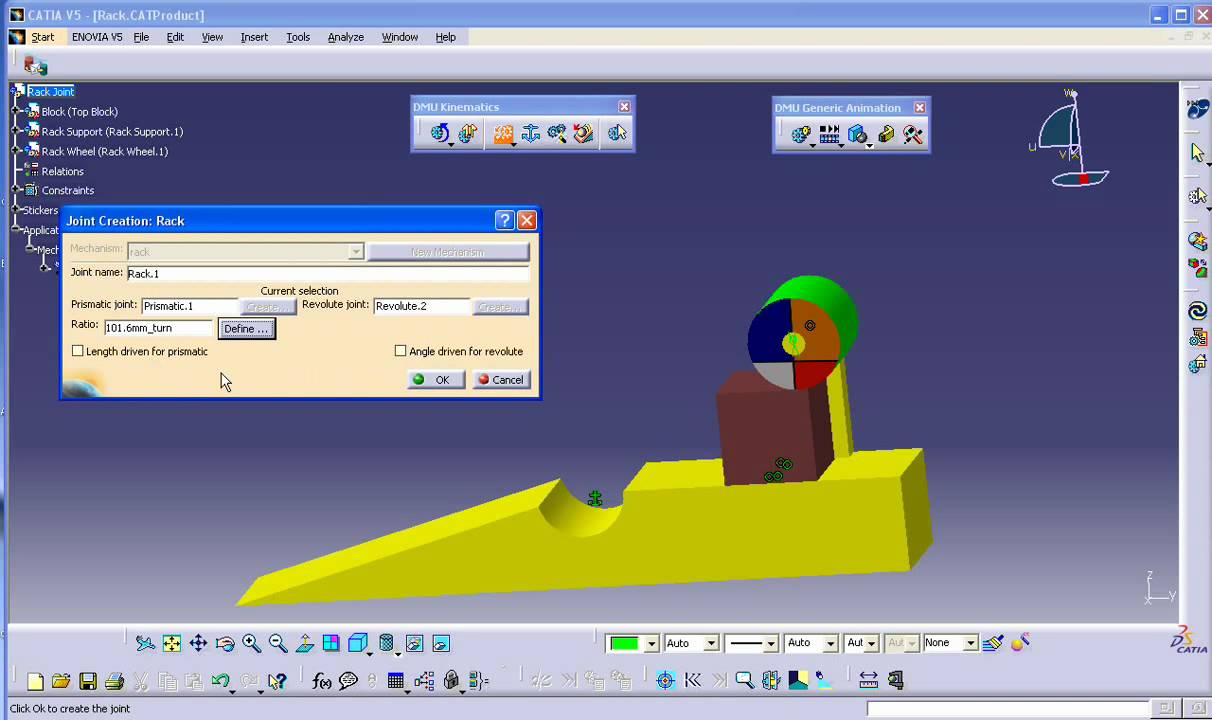1212x720 pixels.
Task: Click the green fill color swatch
Action: [x=625, y=643]
